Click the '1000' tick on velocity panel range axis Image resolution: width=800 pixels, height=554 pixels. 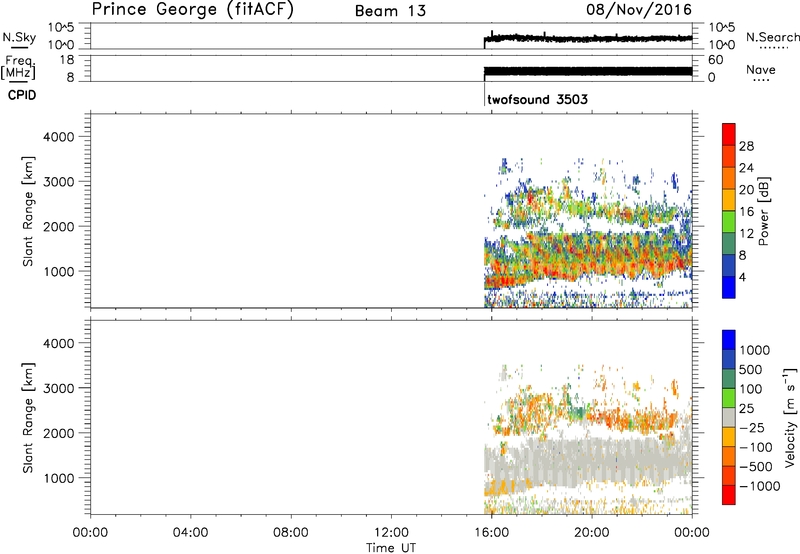pos(59,478)
